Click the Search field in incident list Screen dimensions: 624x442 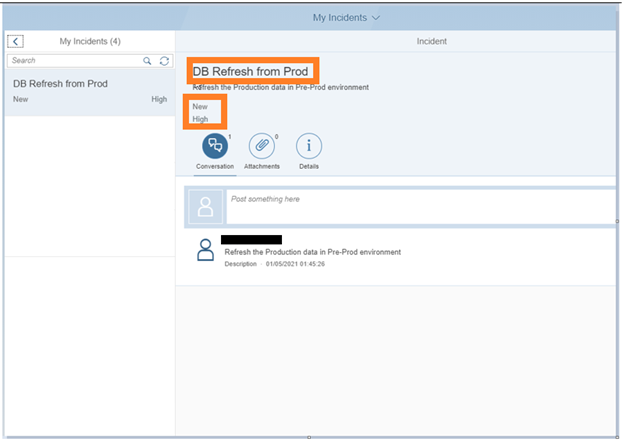pos(72,61)
